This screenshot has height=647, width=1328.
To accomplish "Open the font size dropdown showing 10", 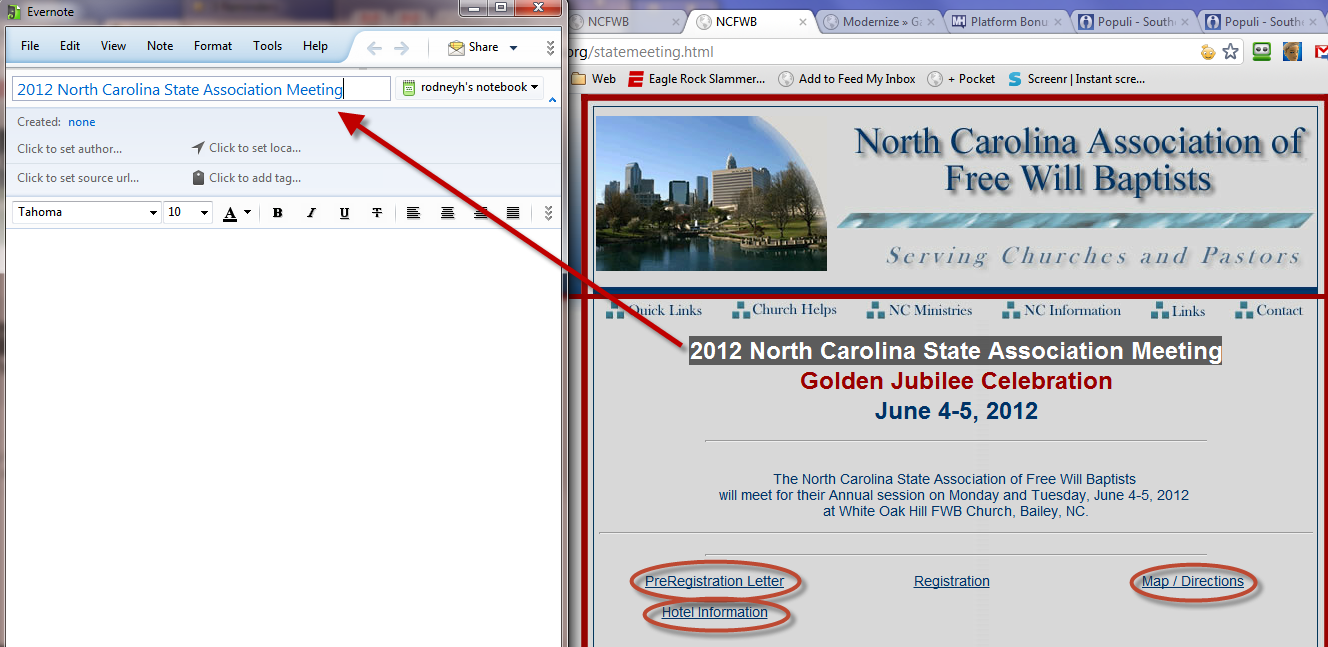I will [x=204, y=213].
